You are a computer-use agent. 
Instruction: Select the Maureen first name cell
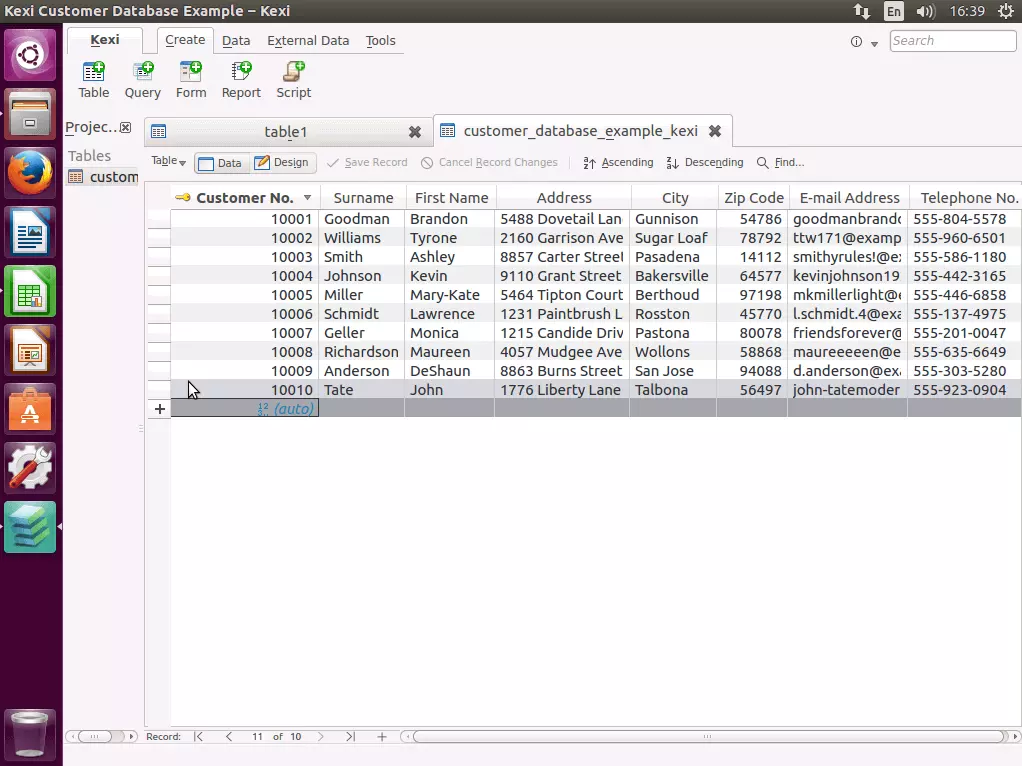coord(450,351)
